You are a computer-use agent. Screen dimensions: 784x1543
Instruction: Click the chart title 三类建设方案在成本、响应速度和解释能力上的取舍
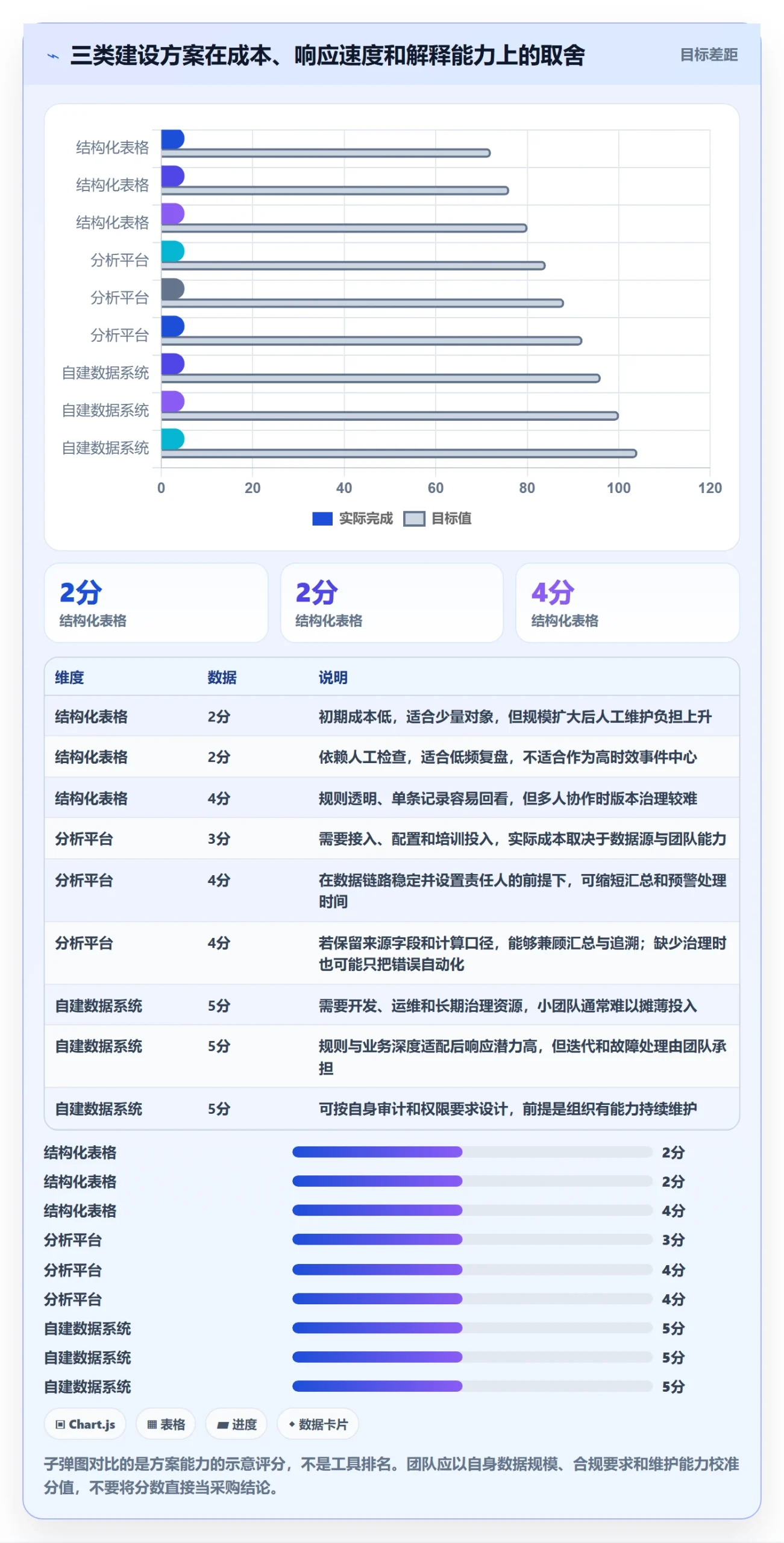(x=328, y=55)
